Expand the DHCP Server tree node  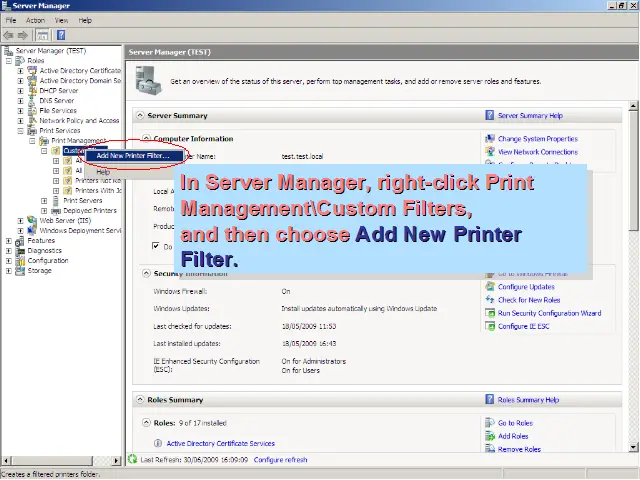point(20,91)
